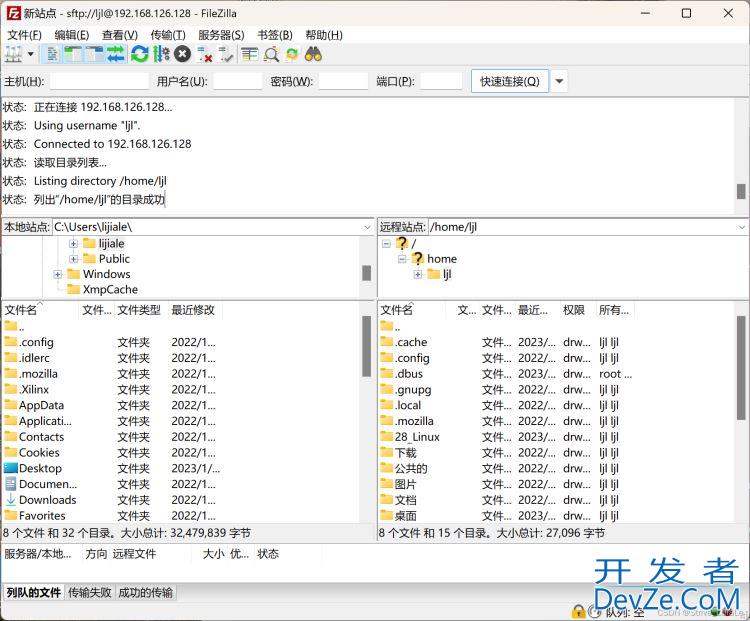Image resolution: width=750 pixels, height=621 pixels.
Task: Toggle the message log display
Action: coord(52,55)
